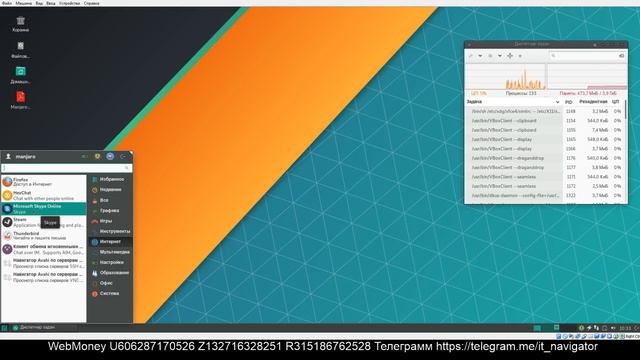The width and height of the screenshot is (640, 360).
Task: Open the Файл VirtualBox menu
Action: [x=7, y=3]
